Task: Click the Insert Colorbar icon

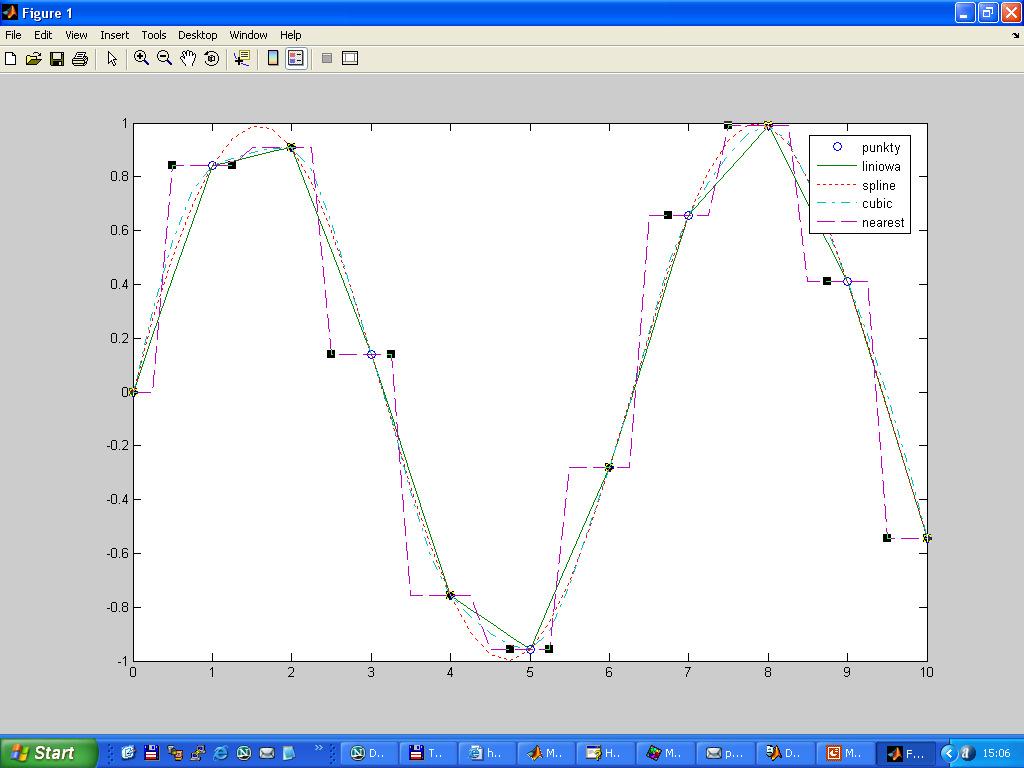Action: coord(273,58)
